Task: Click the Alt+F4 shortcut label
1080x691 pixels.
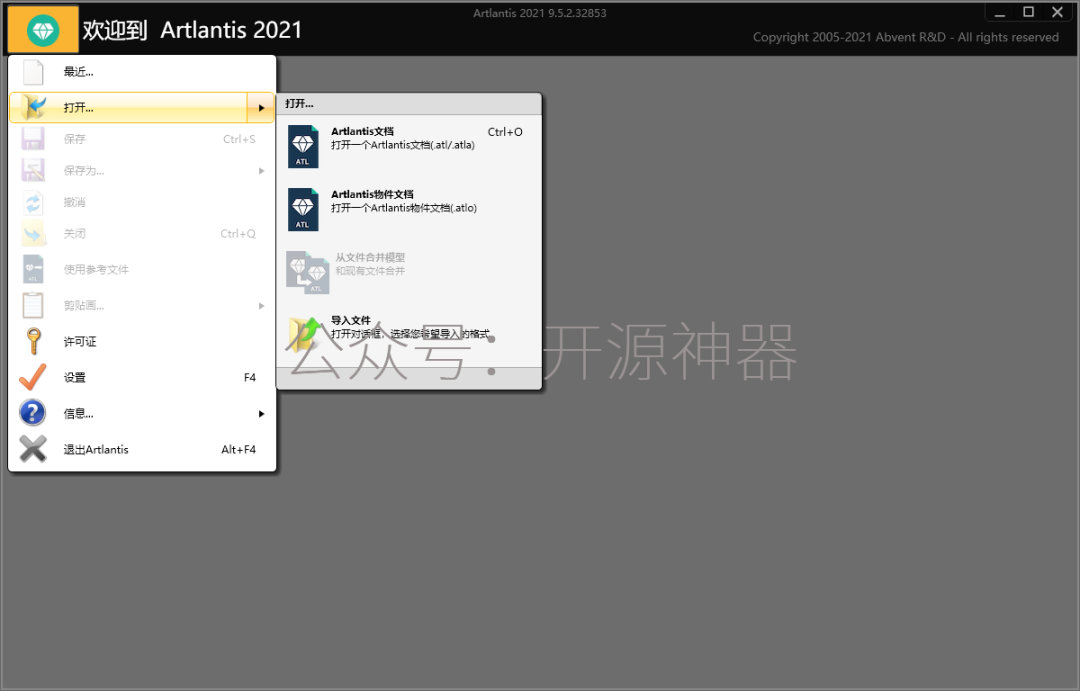Action: click(238, 449)
